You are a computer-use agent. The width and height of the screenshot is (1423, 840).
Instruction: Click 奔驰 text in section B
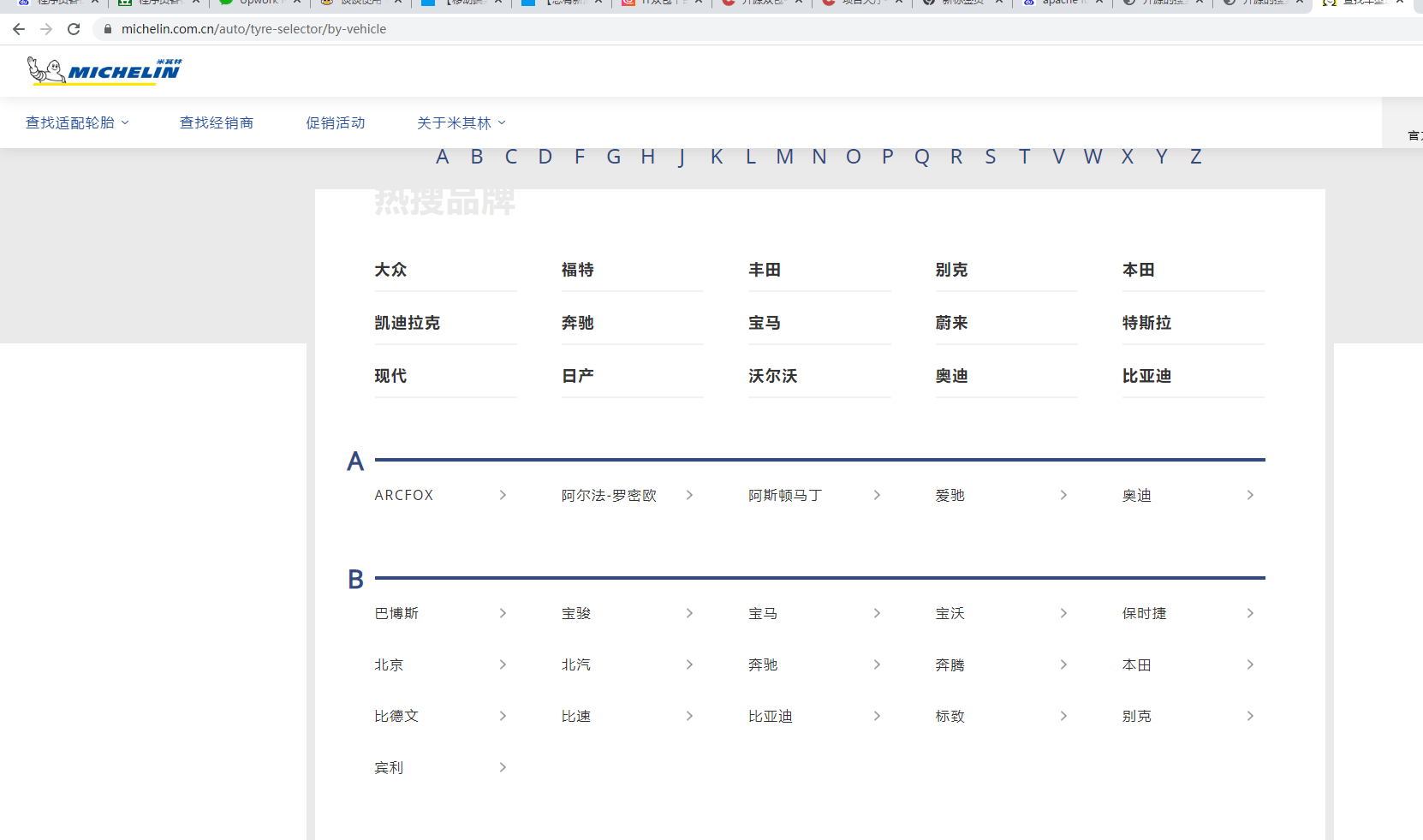(x=763, y=664)
